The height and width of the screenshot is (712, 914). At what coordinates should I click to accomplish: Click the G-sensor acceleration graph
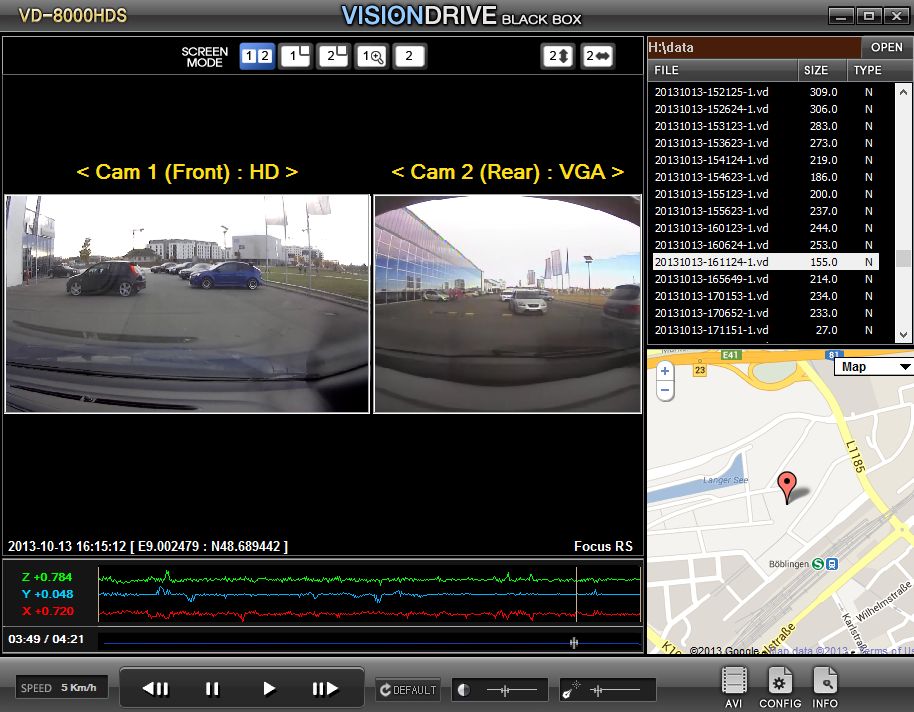pyautogui.click(x=370, y=595)
